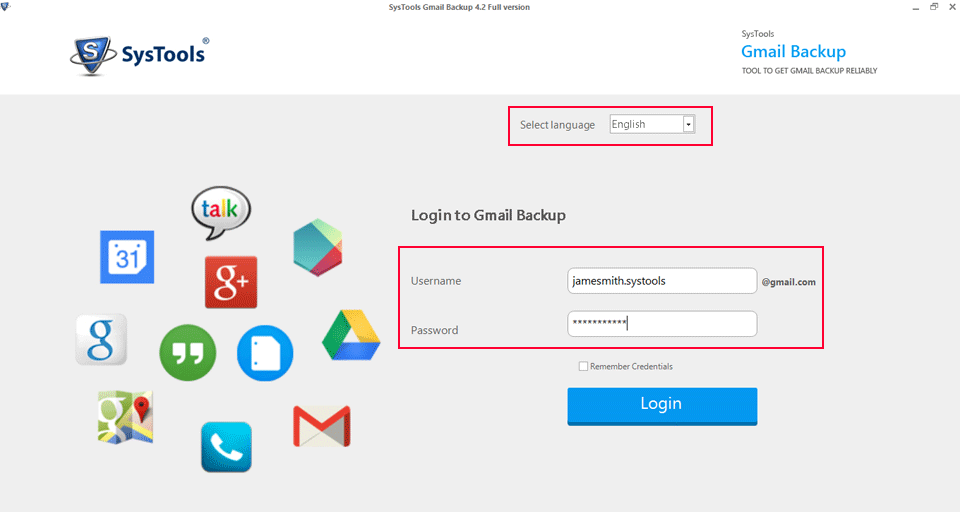Minimize the Gmail Backup window
This screenshot has width=960, height=512.
click(916, 7)
